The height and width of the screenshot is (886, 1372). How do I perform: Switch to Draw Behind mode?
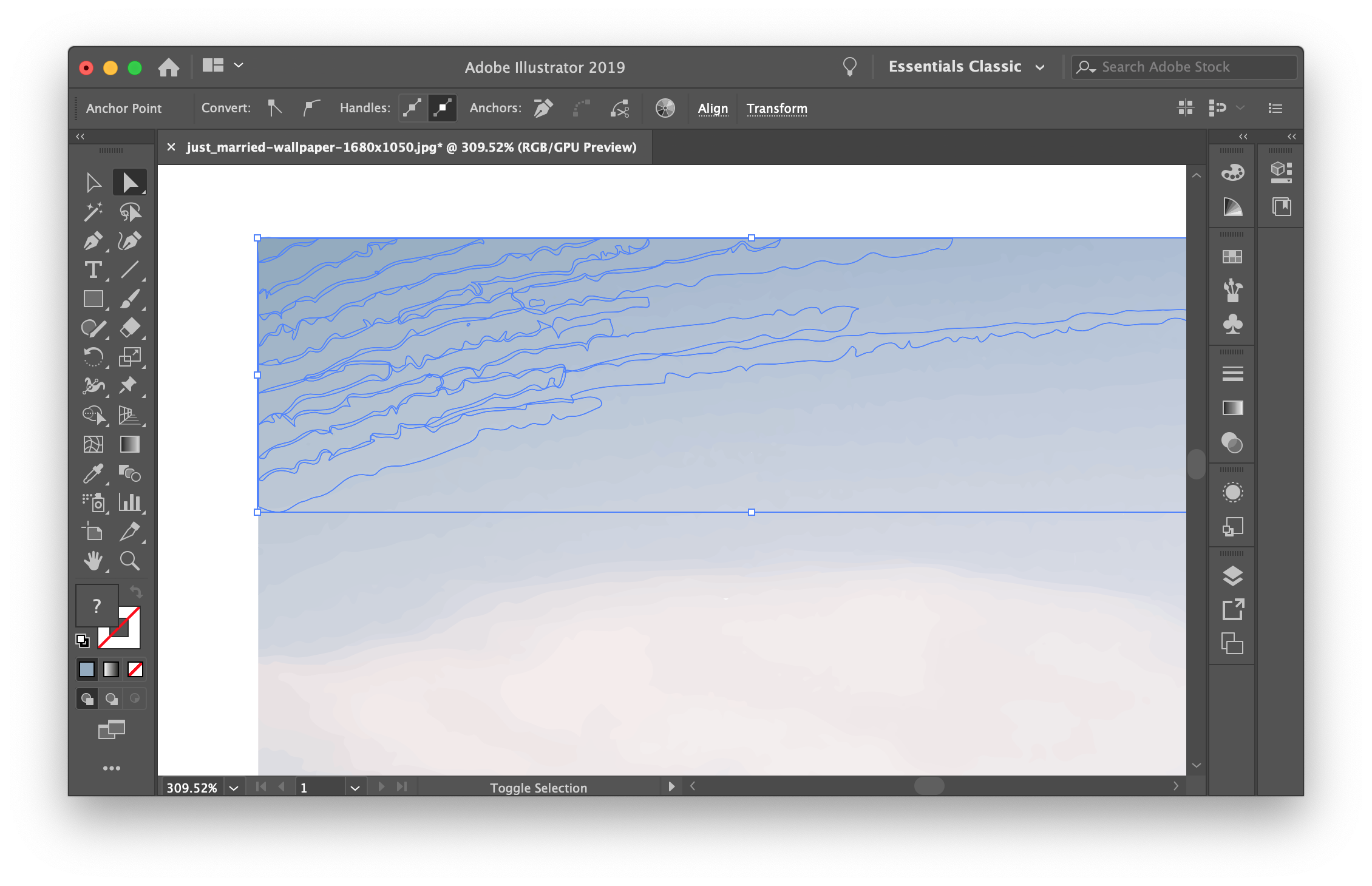pyautogui.click(x=111, y=698)
